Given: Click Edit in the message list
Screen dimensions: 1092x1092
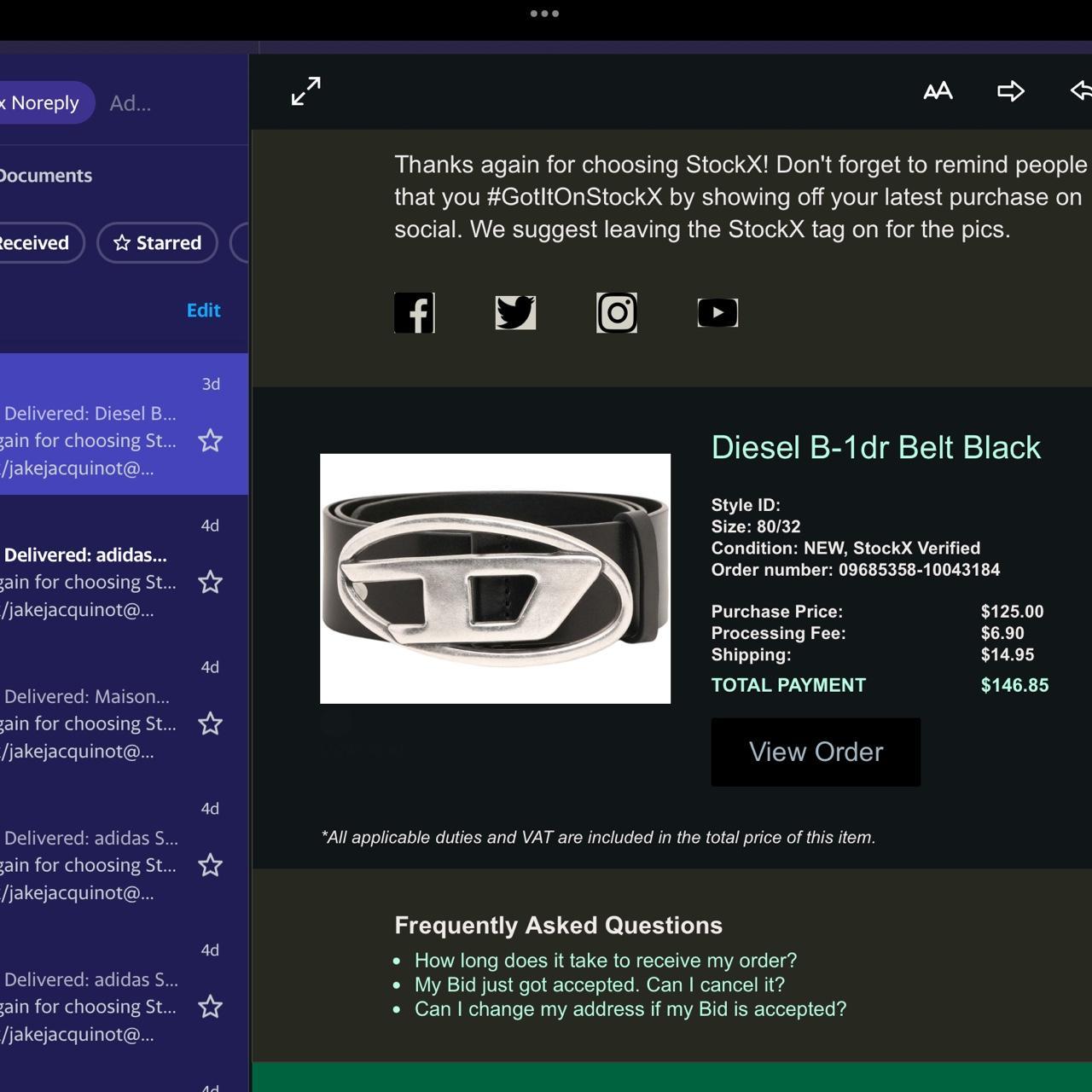Looking at the screenshot, I should click(x=203, y=311).
